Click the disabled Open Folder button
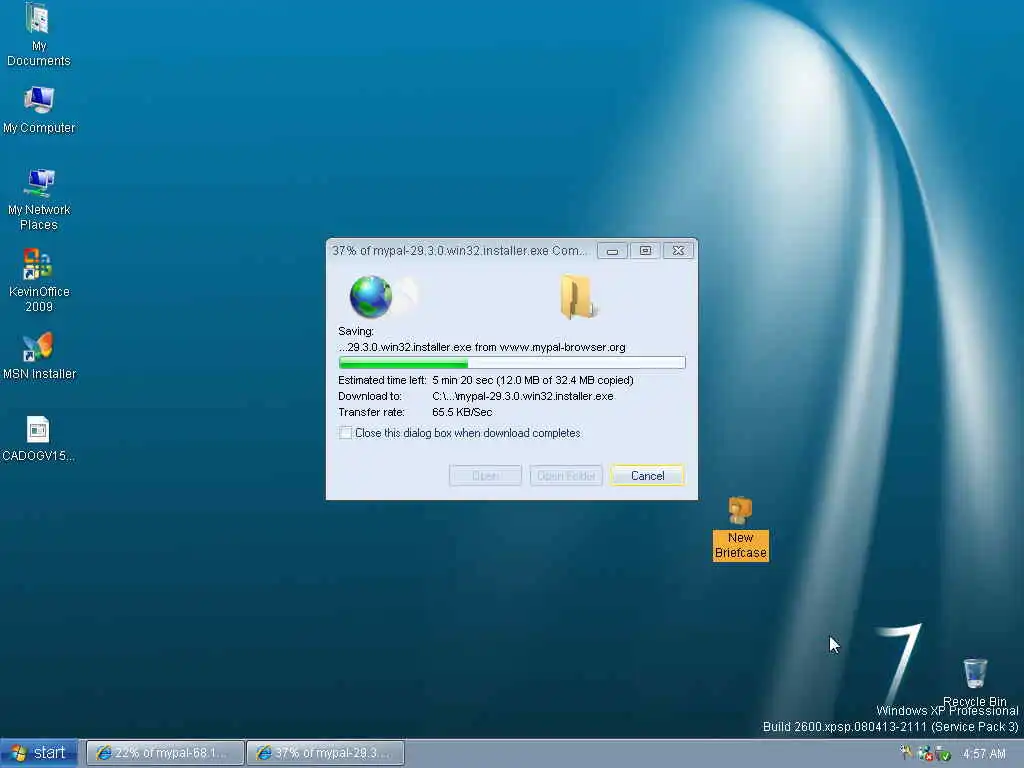This screenshot has width=1024, height=768. (566, 475)
